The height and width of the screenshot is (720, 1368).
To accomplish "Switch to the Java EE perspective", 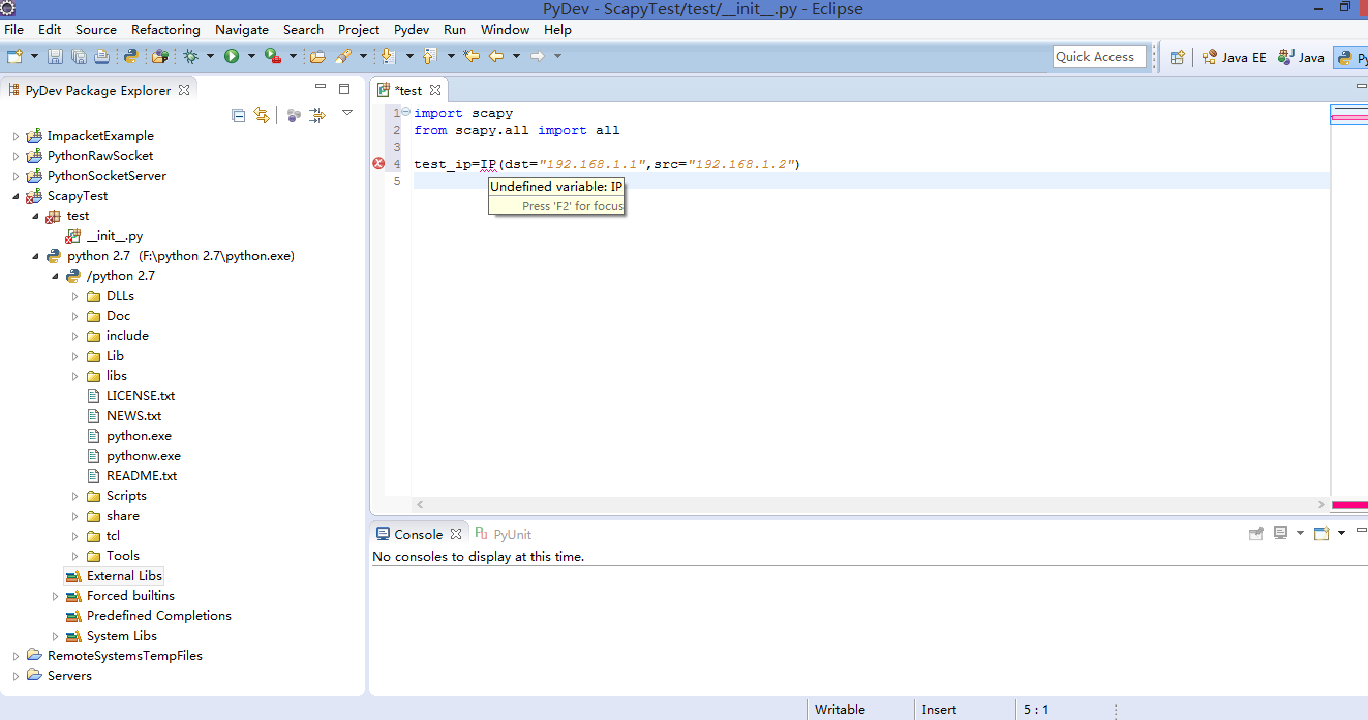I will [1235, 57].
